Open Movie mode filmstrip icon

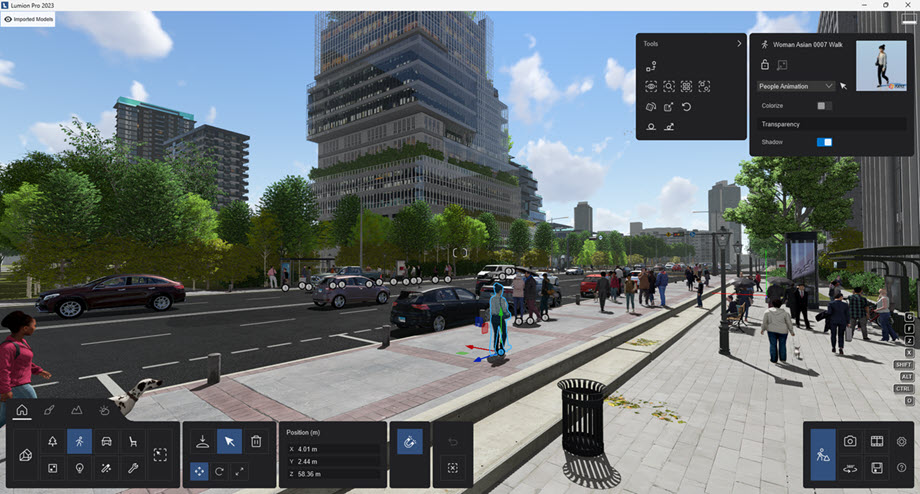point(876,441)
